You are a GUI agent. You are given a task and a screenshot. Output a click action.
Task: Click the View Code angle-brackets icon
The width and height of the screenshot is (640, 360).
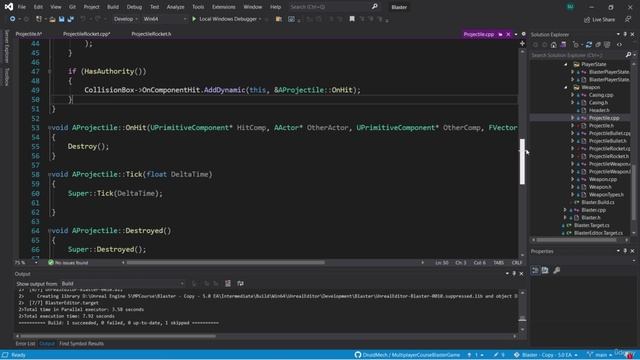point(619,44)
